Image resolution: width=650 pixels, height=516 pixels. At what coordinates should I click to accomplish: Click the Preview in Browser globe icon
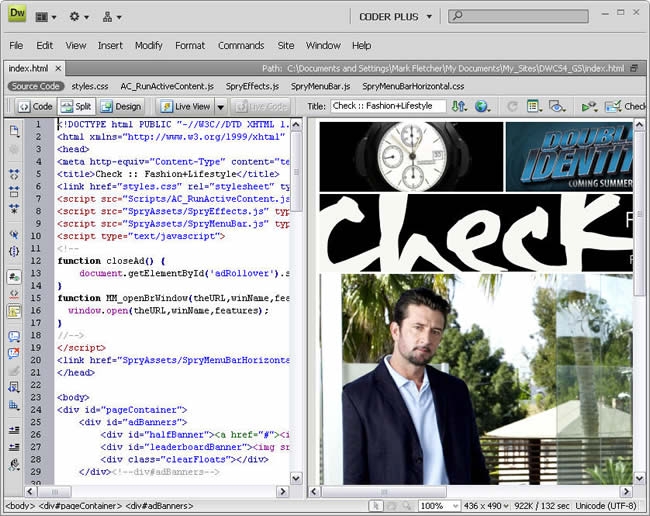pyautogui.click(x=482, y=107)
